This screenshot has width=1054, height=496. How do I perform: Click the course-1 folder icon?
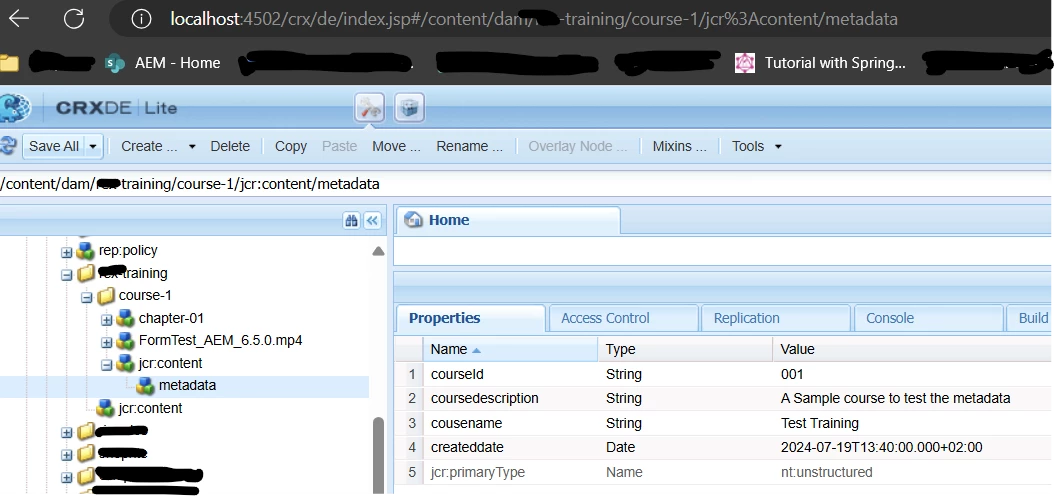(x=106, y=296)
